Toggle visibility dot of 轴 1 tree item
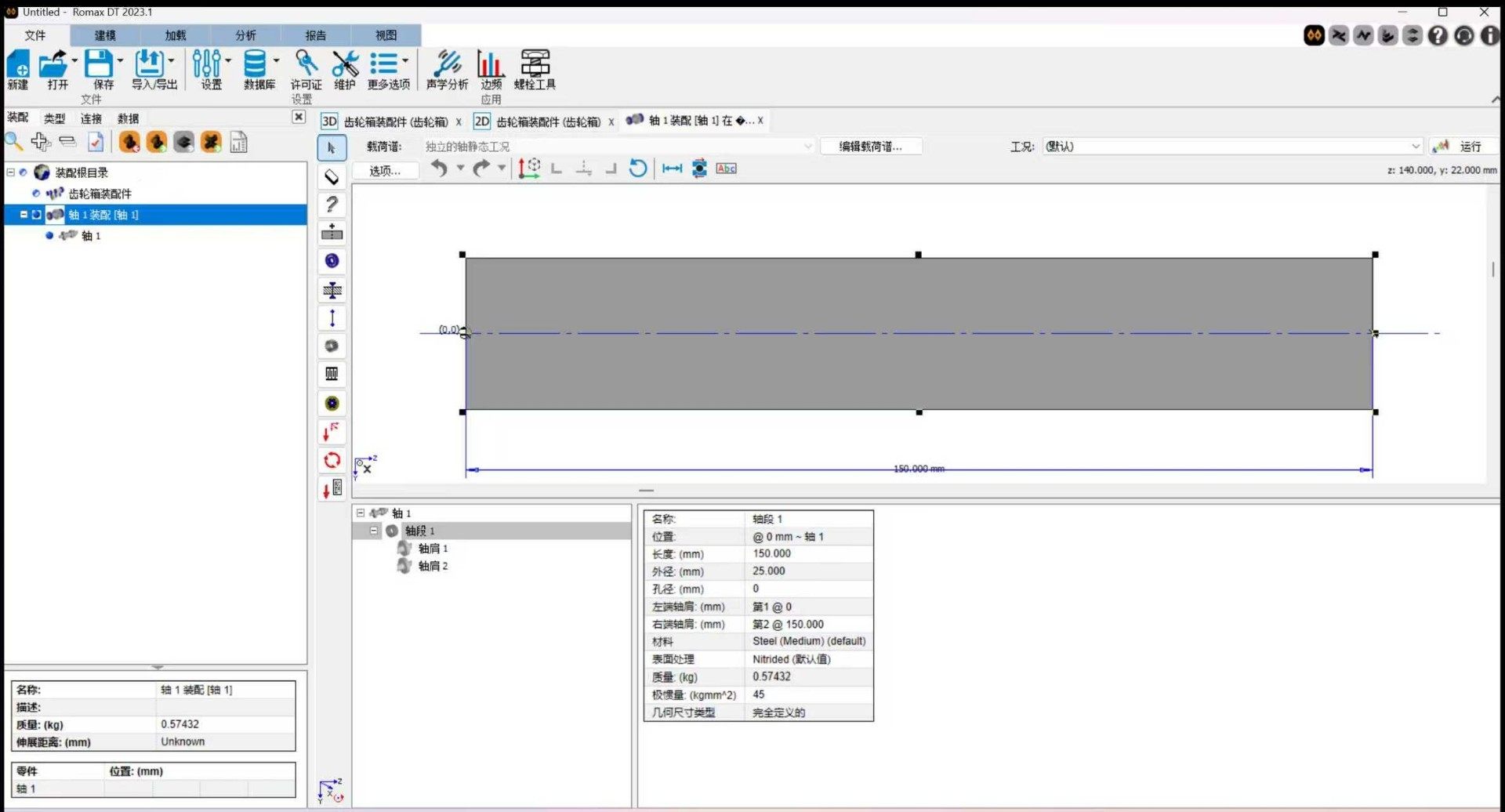 coord(49,236)
